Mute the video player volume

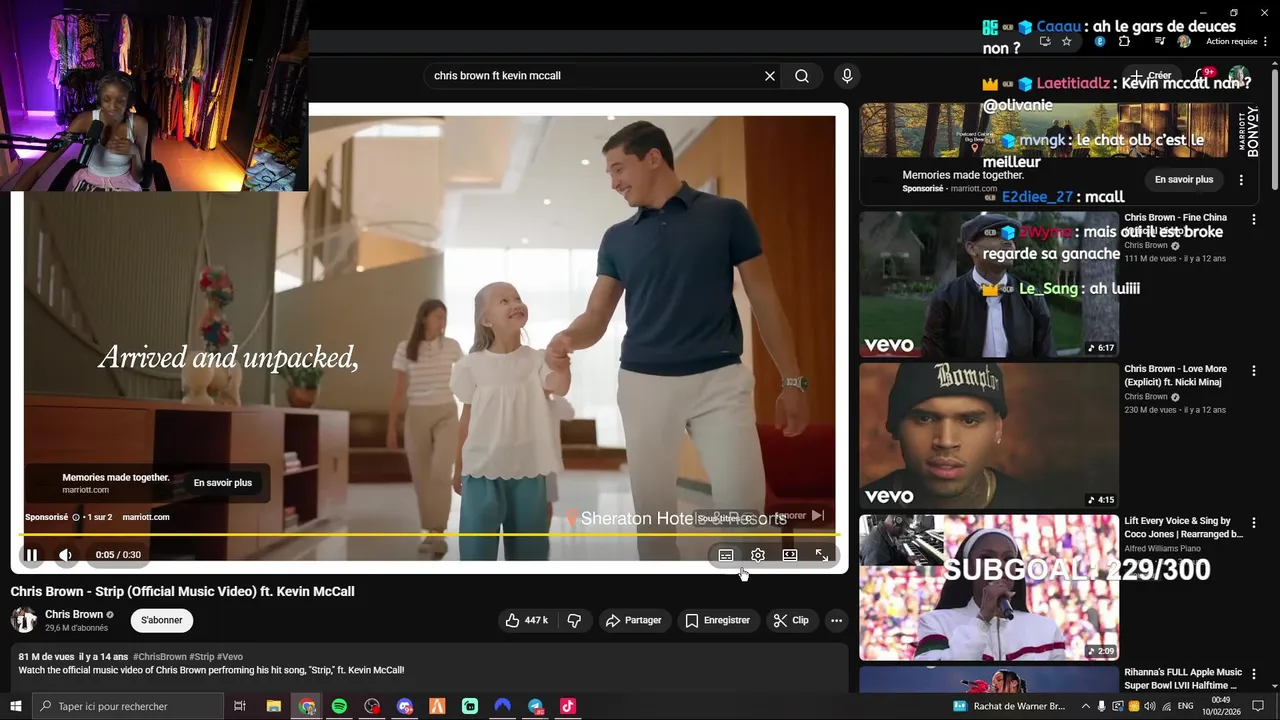(65, 555)
